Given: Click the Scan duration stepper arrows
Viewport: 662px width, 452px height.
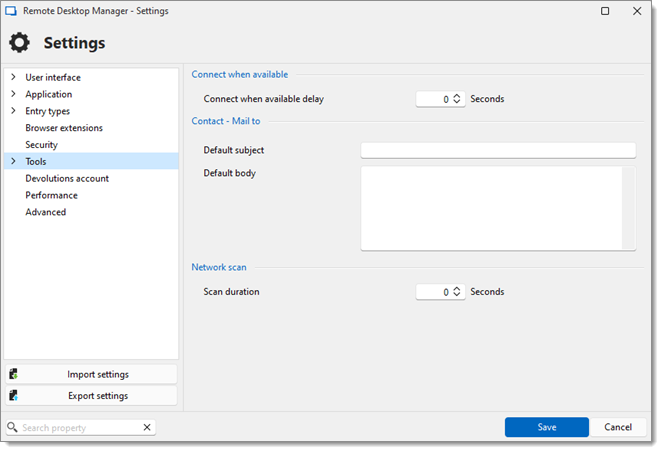Looking at the screenshot, I should pos(457,292).
